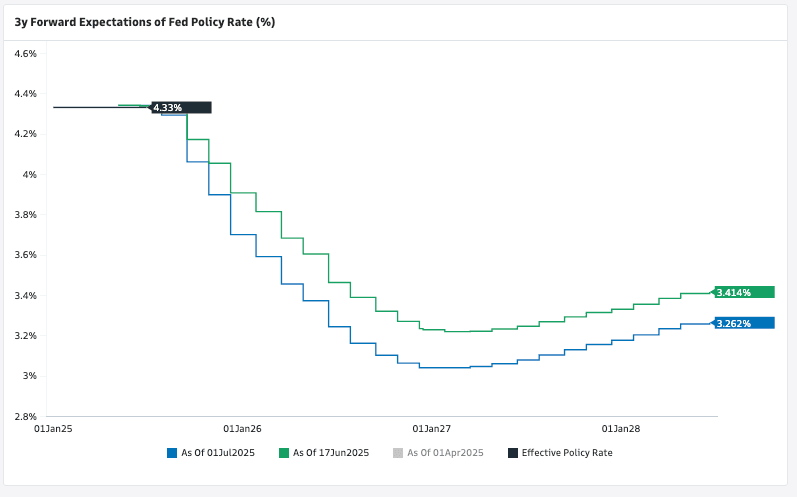Click the blue As Of 01Jul2025 legend swatch
The image size is (797, 497).
(172, 453)
